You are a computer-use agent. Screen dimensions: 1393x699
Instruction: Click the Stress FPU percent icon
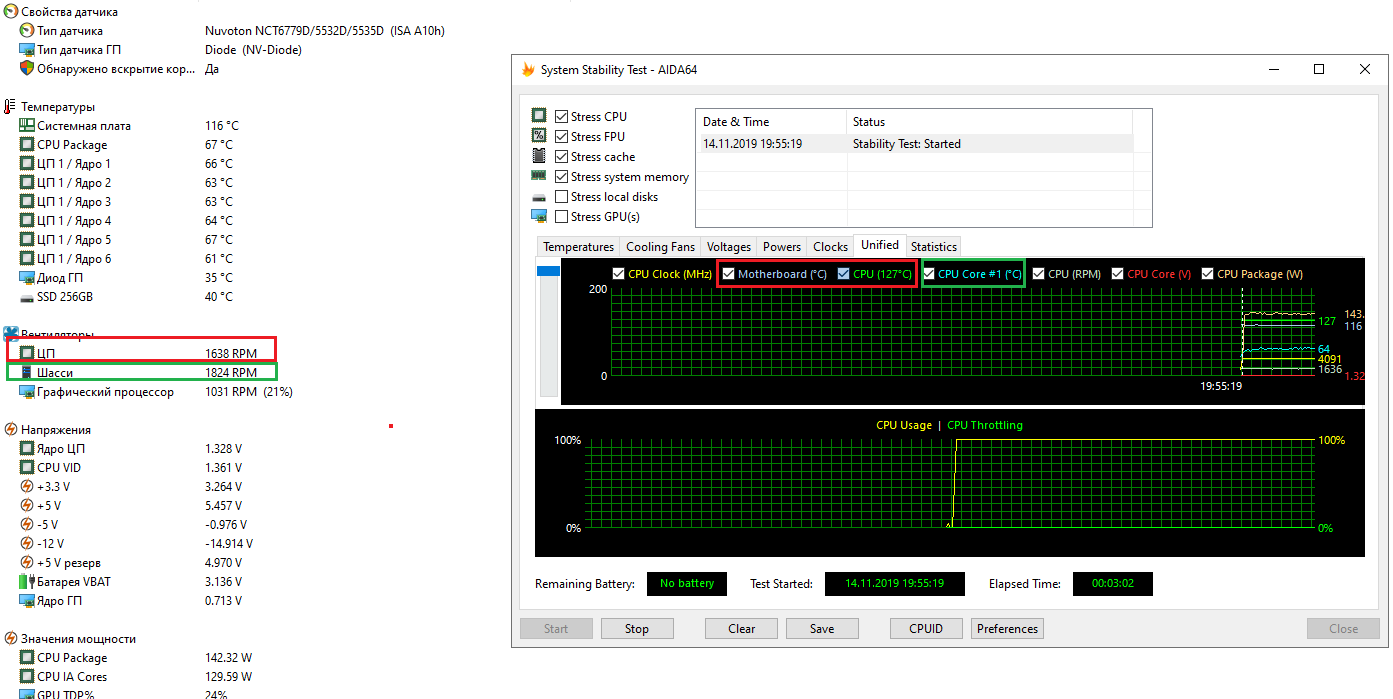click(539, 136)
